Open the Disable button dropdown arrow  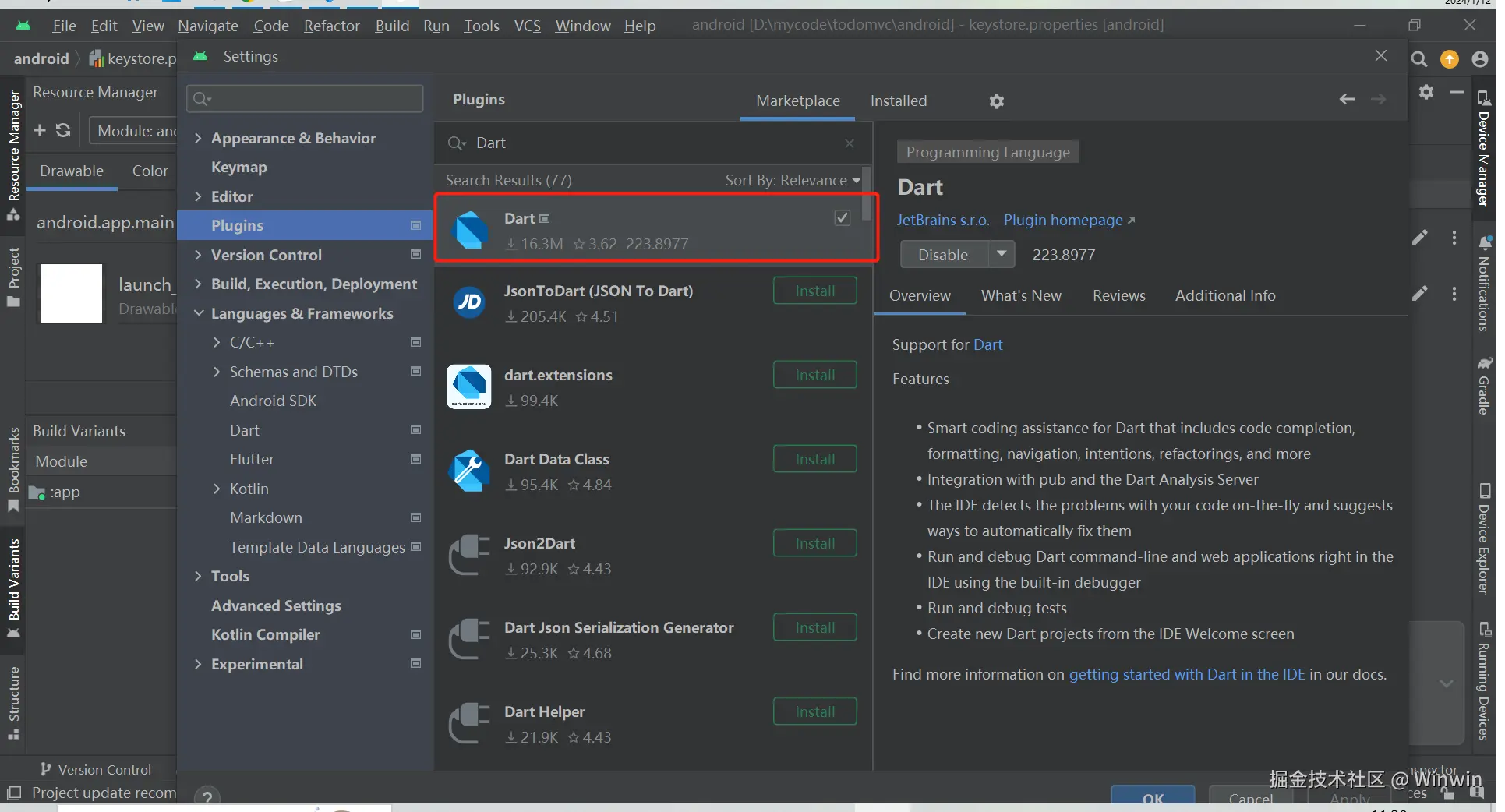coord(1002,255)
